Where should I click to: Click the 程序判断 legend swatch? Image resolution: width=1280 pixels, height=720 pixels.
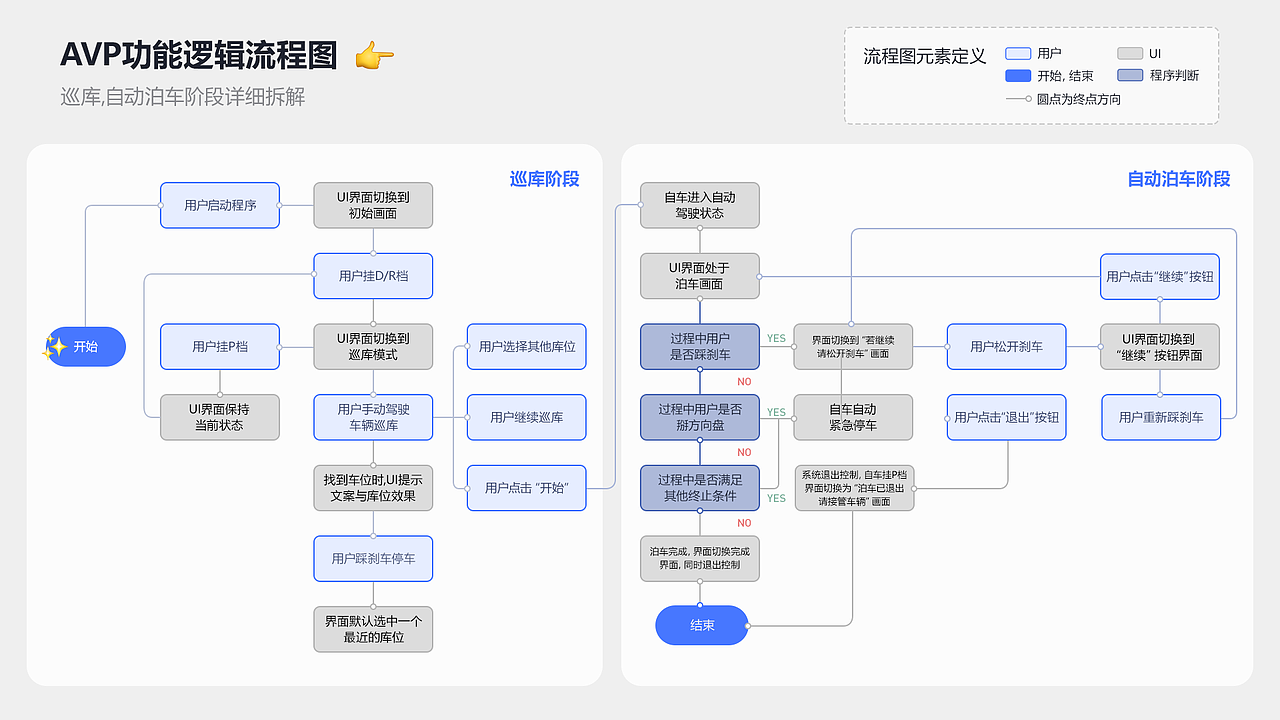[1128, 75]
